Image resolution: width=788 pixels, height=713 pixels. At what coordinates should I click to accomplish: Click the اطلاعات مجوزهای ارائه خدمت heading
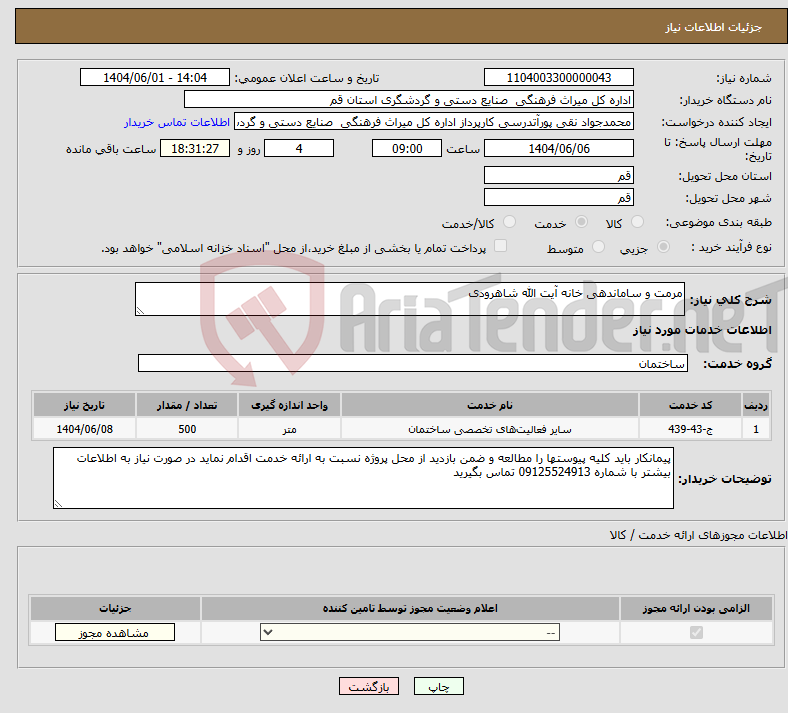coord(699,535)
